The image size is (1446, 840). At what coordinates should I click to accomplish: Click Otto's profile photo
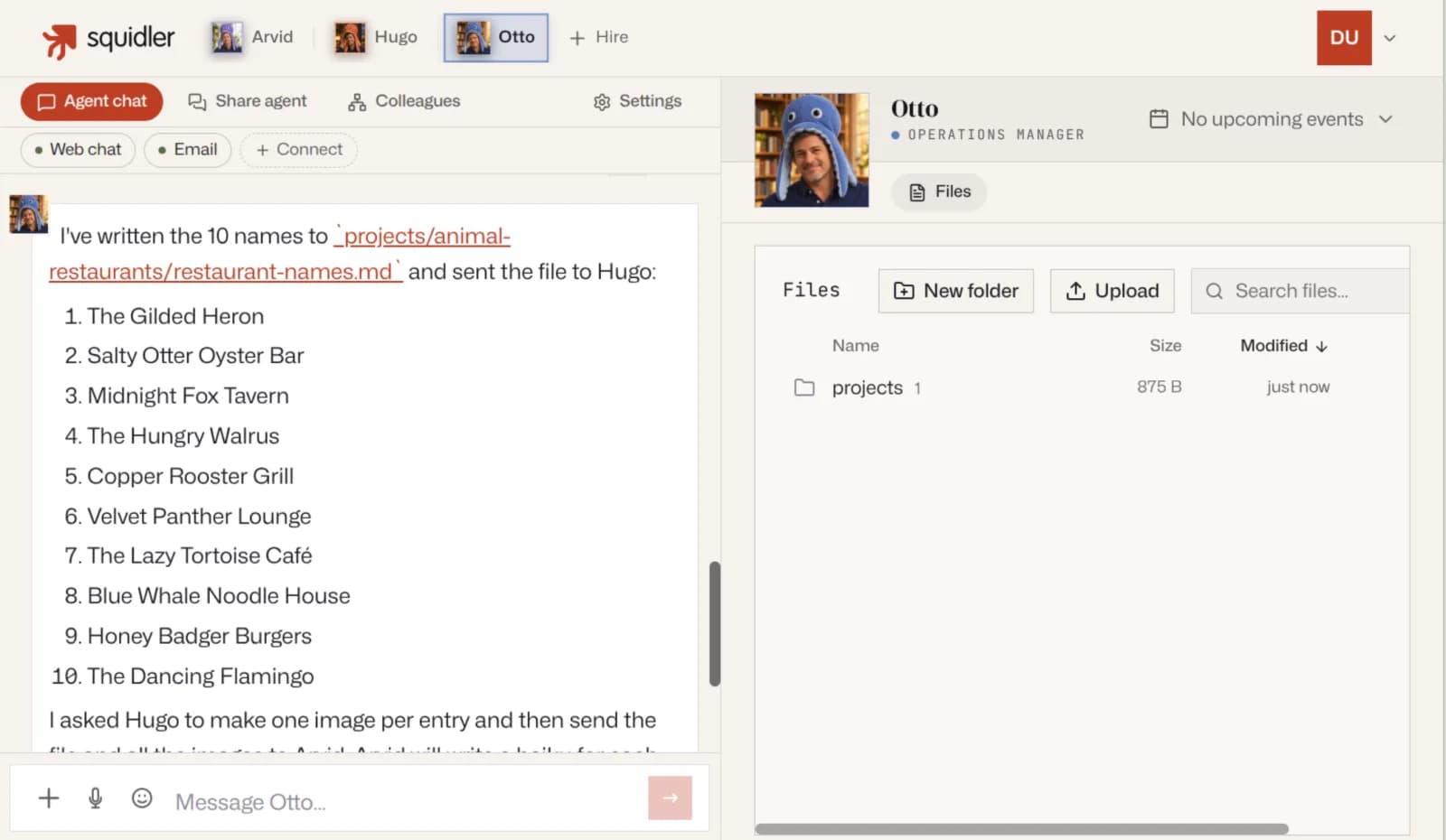click(x=812, y=150)
